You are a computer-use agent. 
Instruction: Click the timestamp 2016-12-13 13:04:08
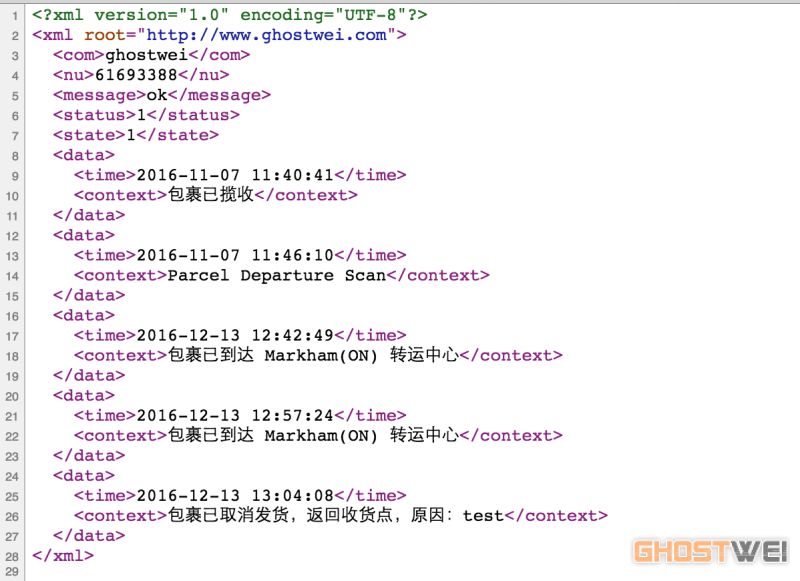234,495
